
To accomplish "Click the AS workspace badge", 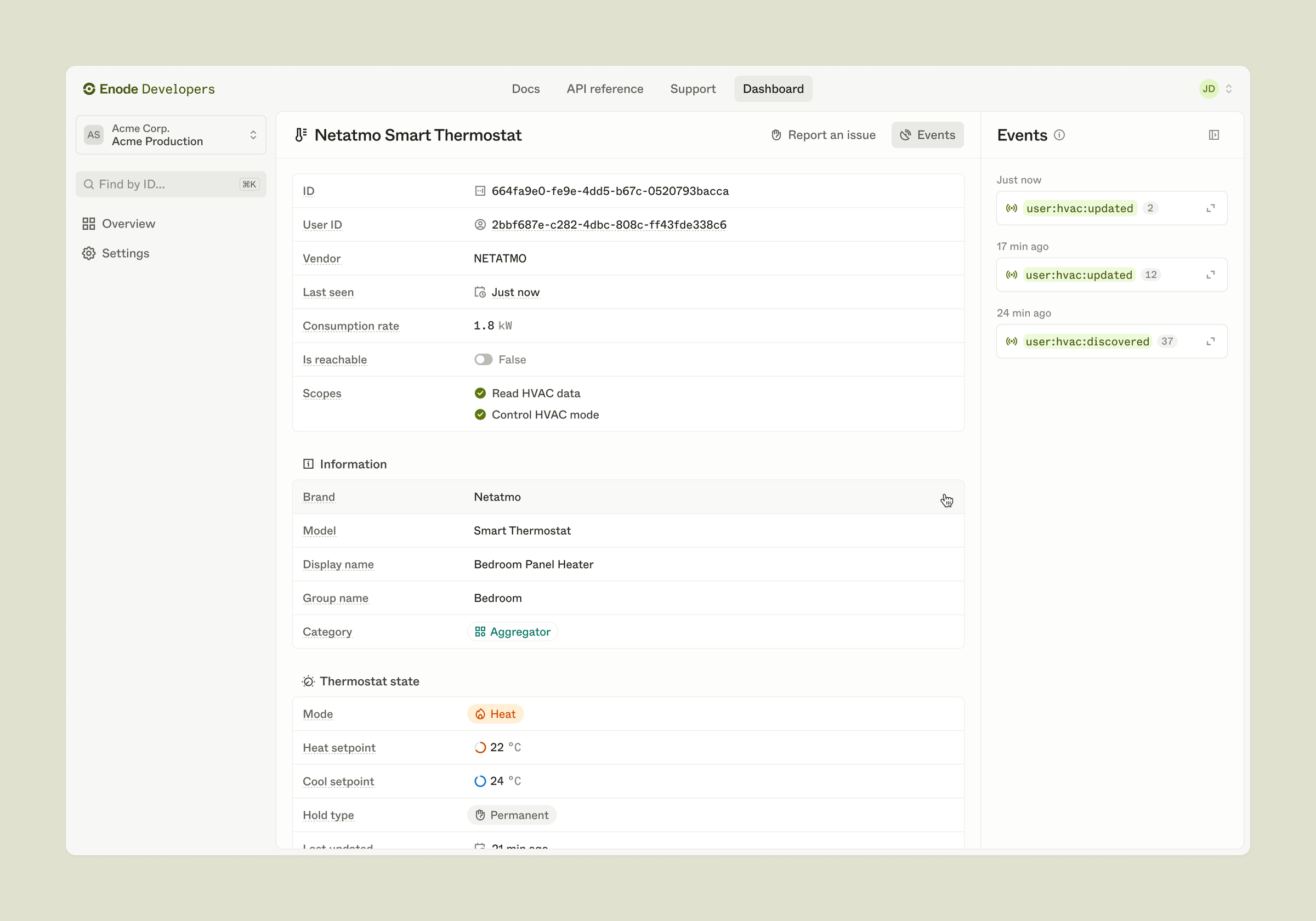I will click(x=93, y=135).
